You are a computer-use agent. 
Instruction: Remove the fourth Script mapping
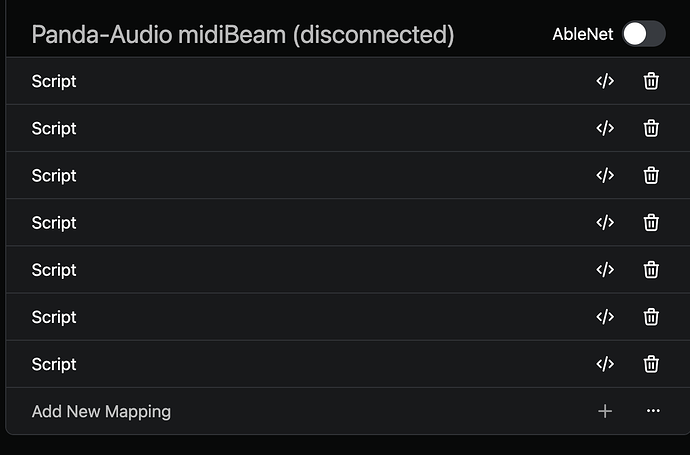(651, 222)
